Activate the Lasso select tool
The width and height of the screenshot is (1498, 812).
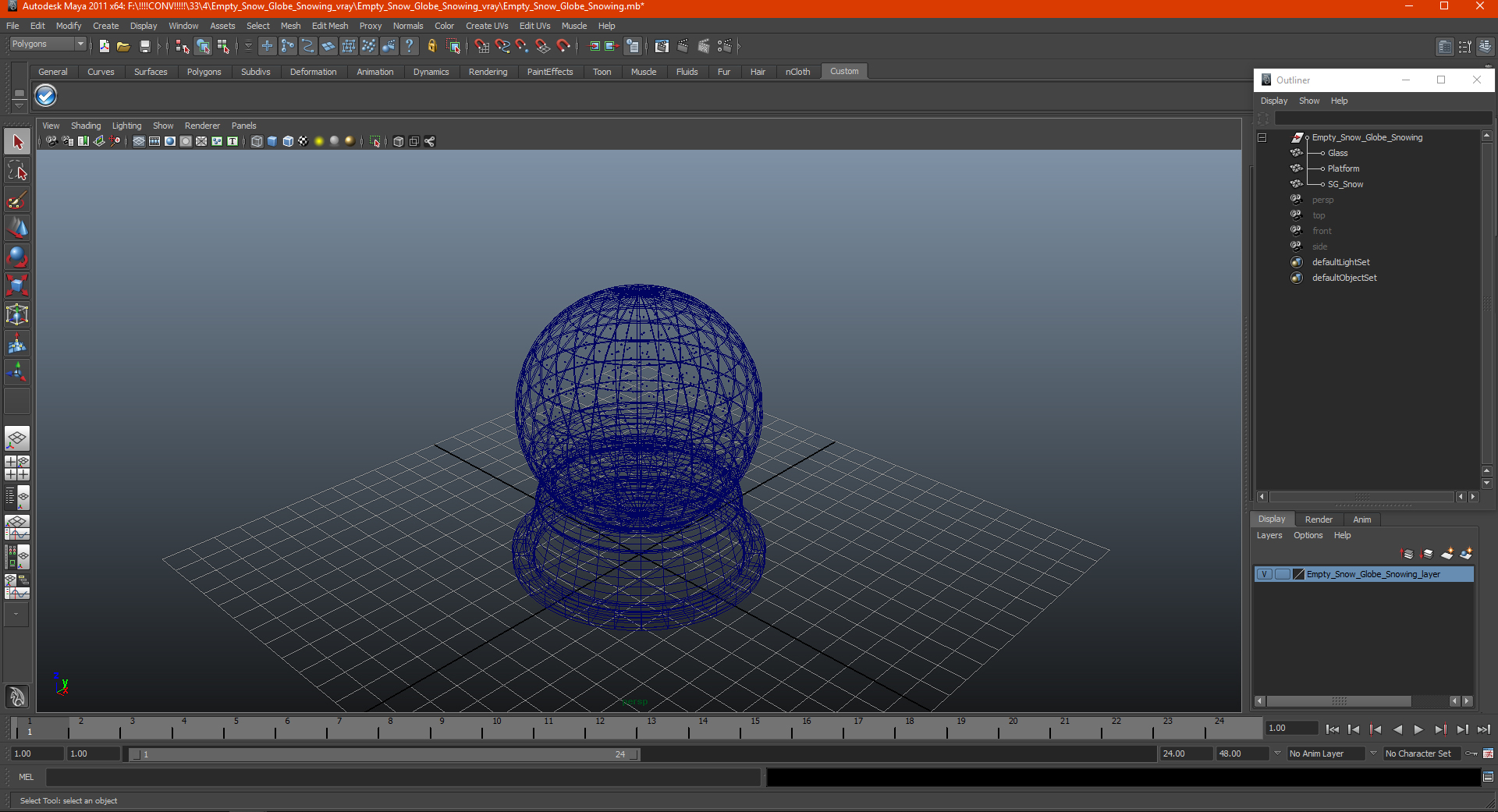coord(17,171)
